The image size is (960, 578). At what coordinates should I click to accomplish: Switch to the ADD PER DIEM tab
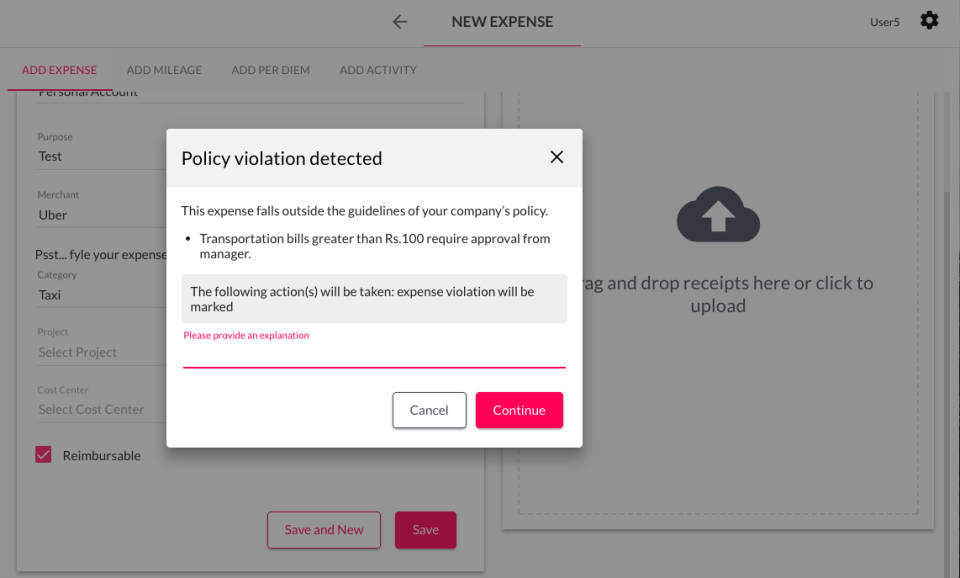click(271, 70)
